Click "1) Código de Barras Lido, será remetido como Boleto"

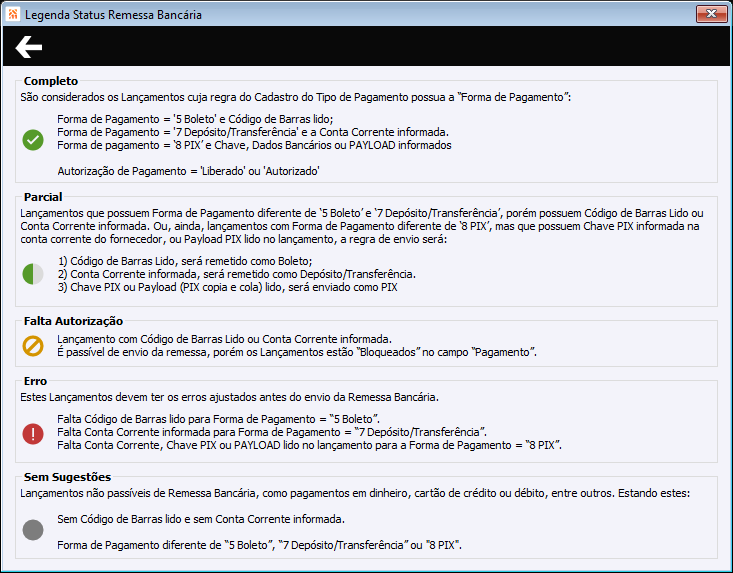185,261
